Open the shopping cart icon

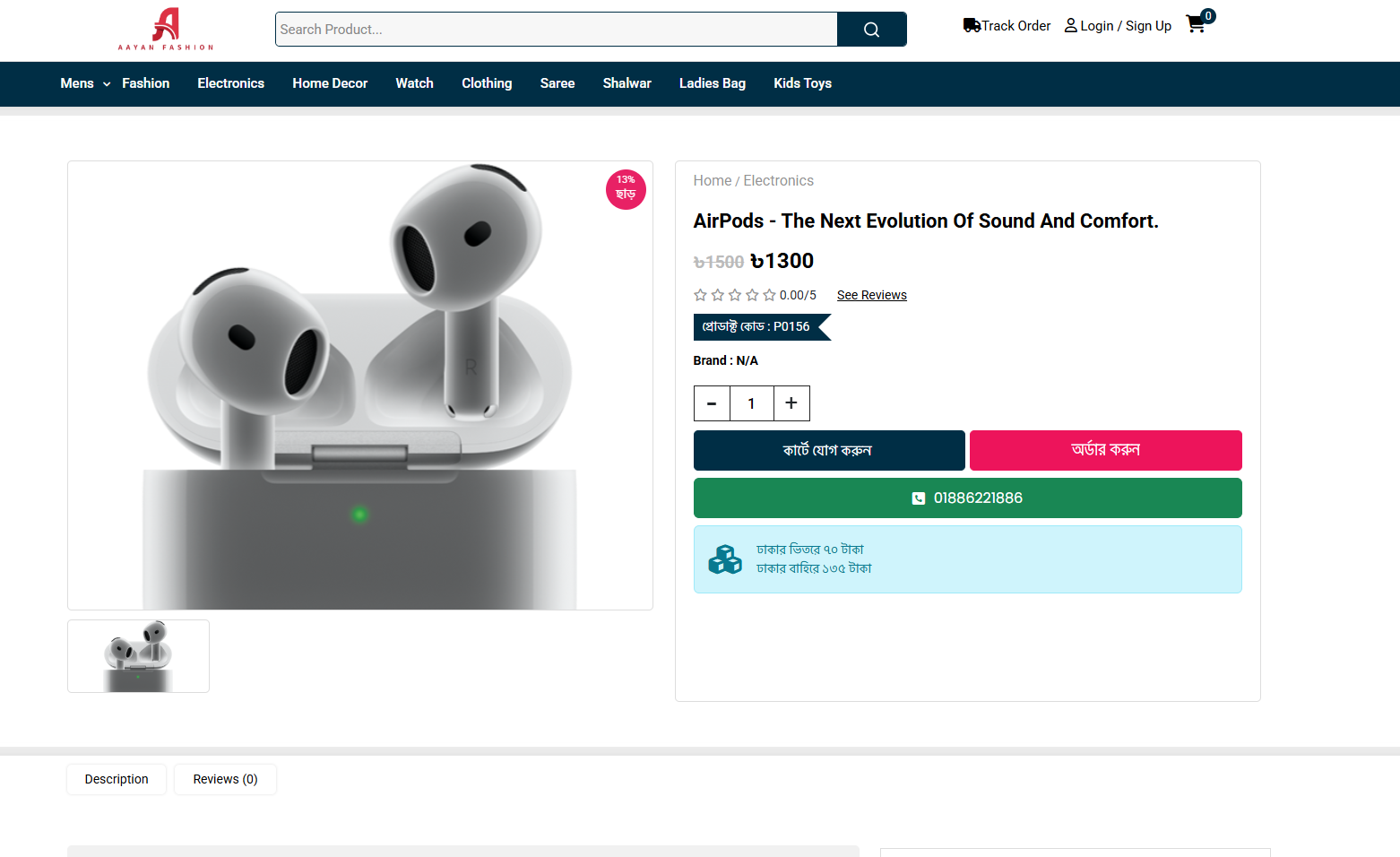coord(1196,24)
